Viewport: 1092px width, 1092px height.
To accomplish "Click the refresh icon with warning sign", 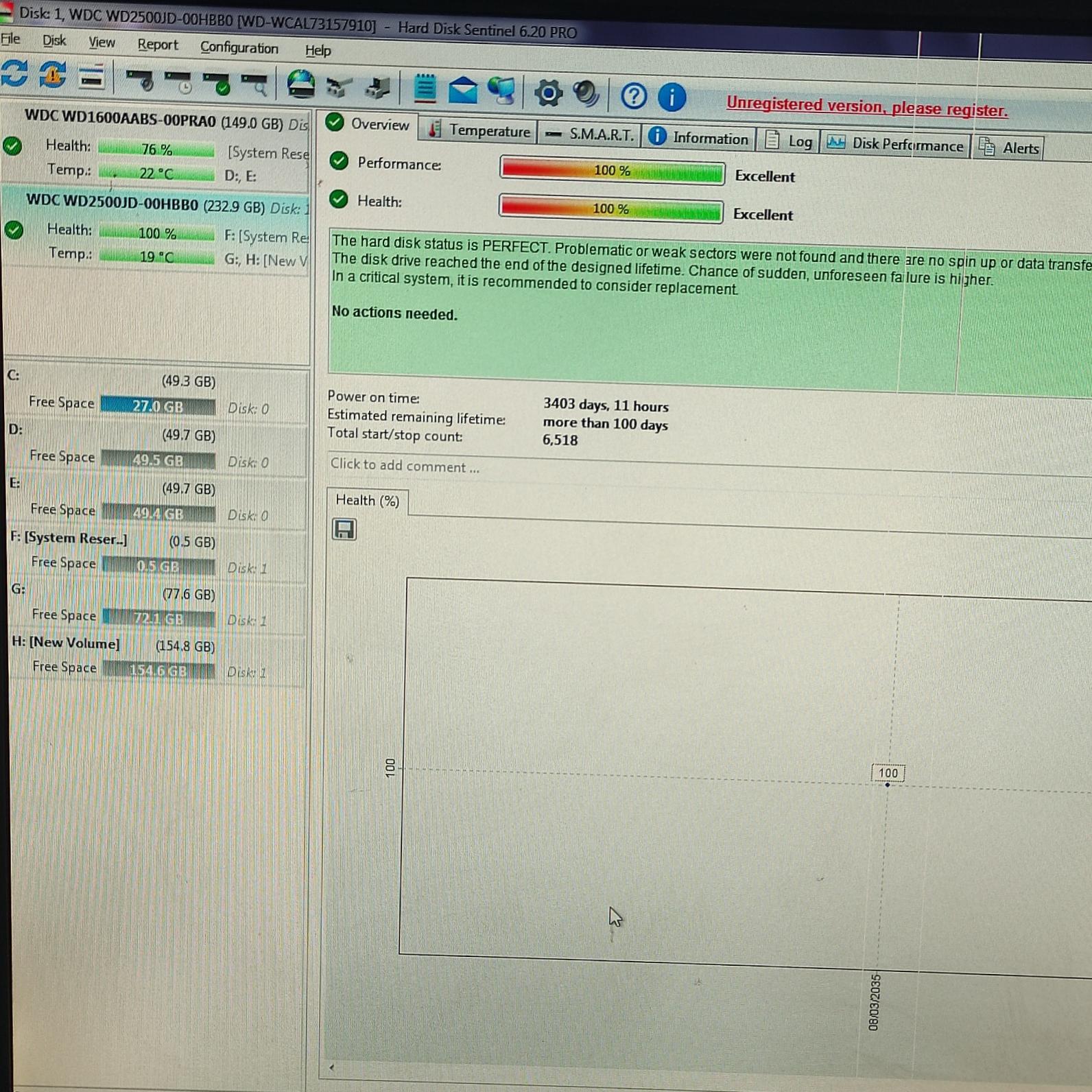I will click(x=53, y=75).
